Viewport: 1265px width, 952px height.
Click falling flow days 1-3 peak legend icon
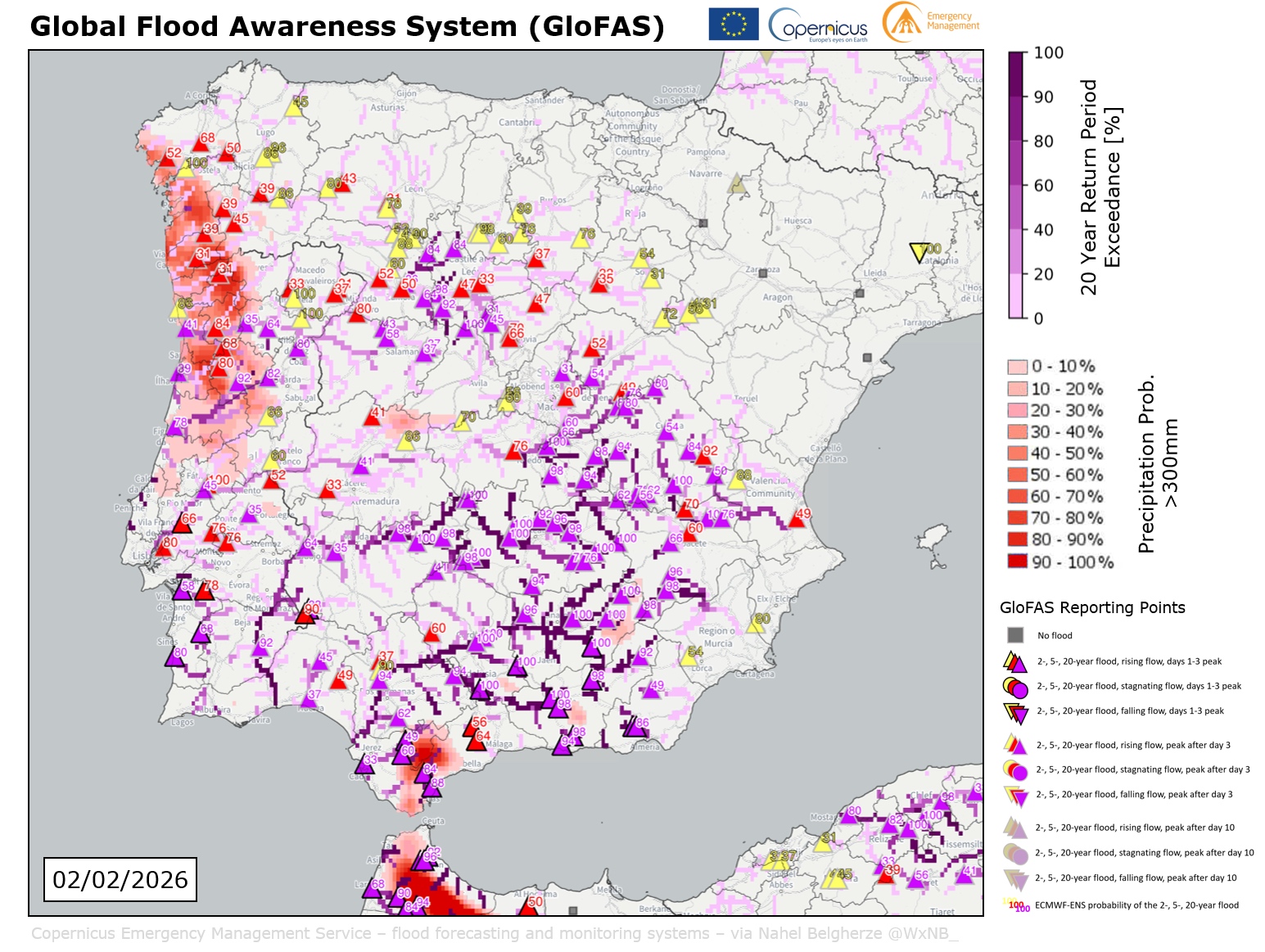[1015, 712]
